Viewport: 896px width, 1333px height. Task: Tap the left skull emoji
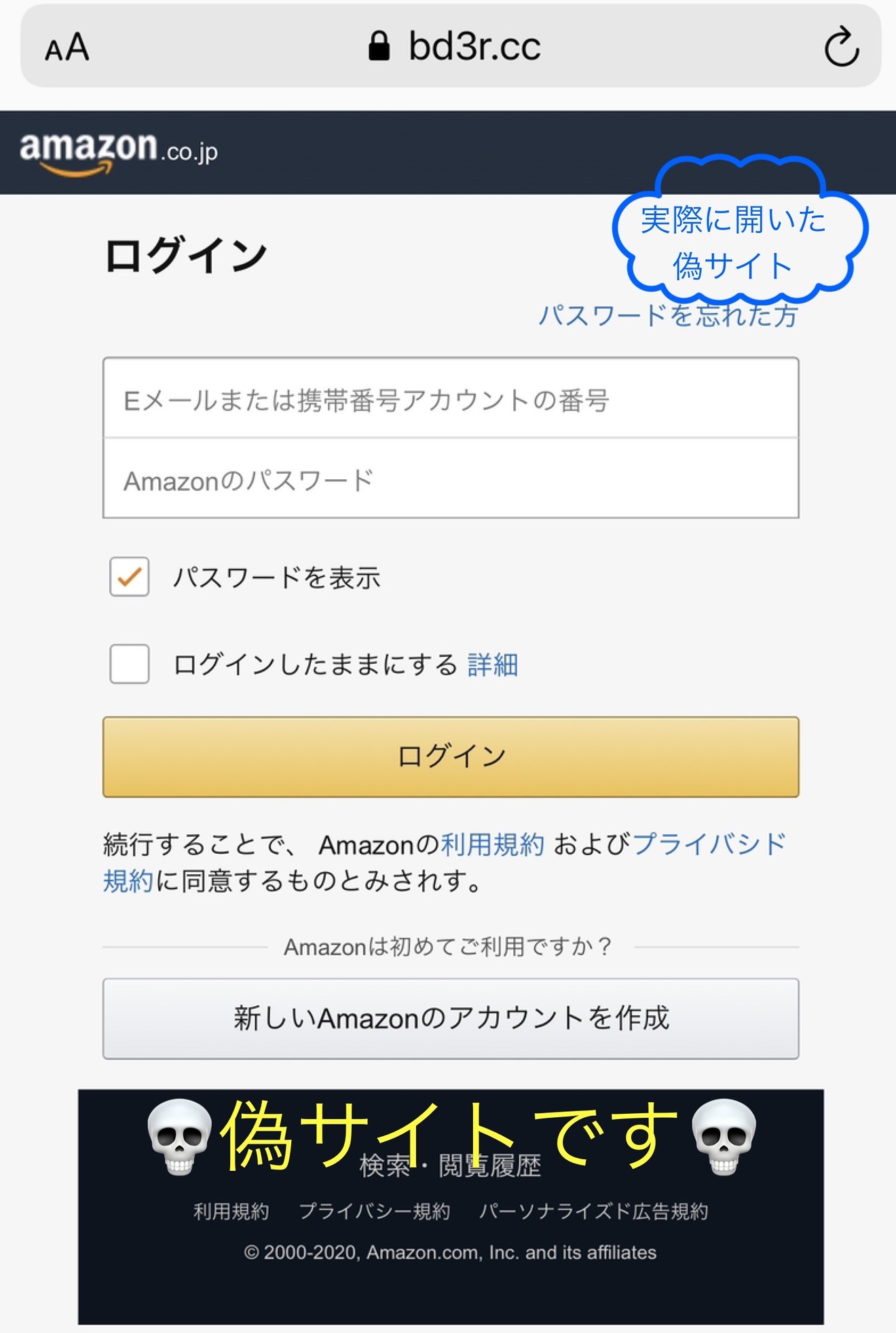(x=179, y=1138)
